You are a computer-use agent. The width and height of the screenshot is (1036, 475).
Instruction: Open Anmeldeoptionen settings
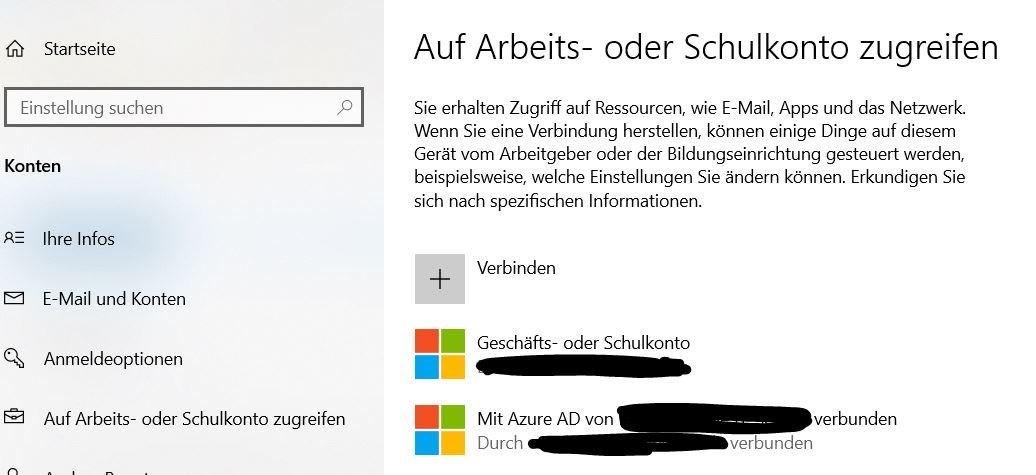click(x=113, y=359)
